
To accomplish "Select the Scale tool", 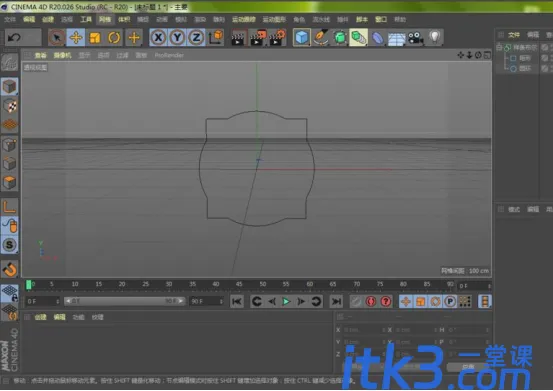I will coord(95,37).
